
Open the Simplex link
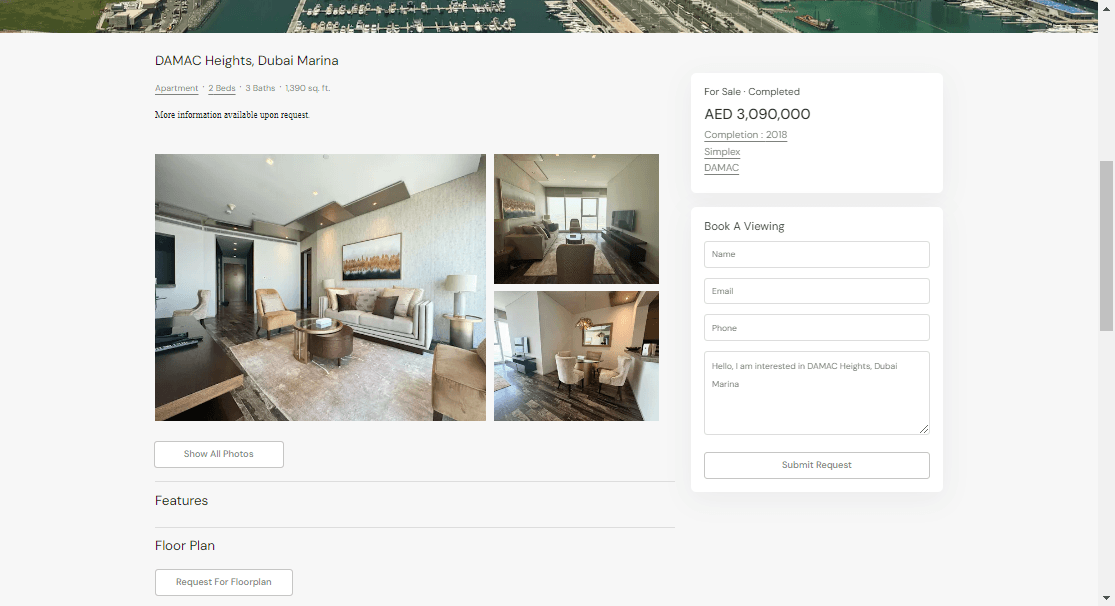pyautogui.click(x=722, y=152)
